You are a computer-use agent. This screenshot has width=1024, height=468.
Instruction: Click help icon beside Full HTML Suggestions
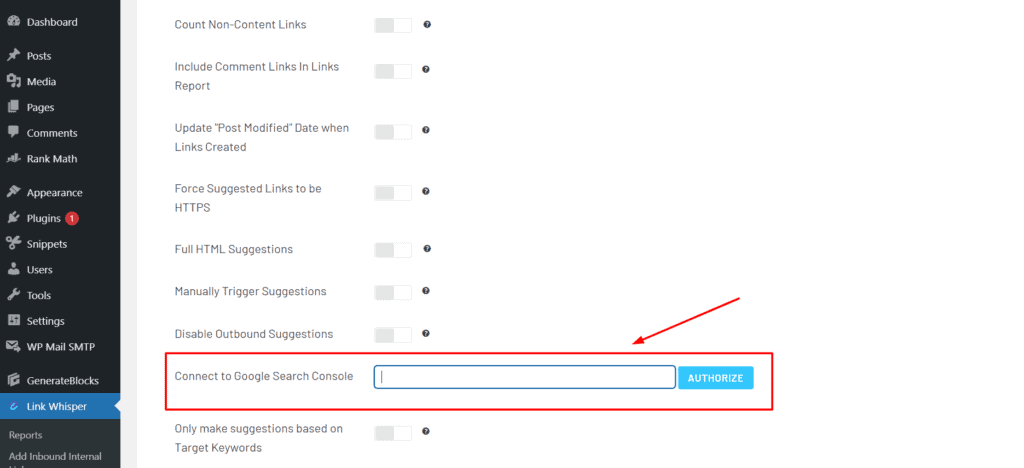coord(427,249)
